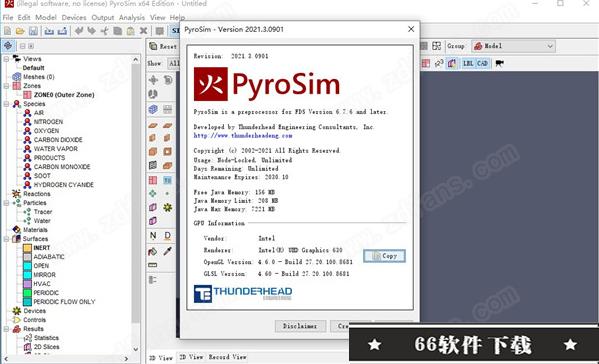This screenshot has width=599, height=364.
Task: Select the CARBON DIOXIDE species item
Action: pyautogui.click(x=58, y=140)
